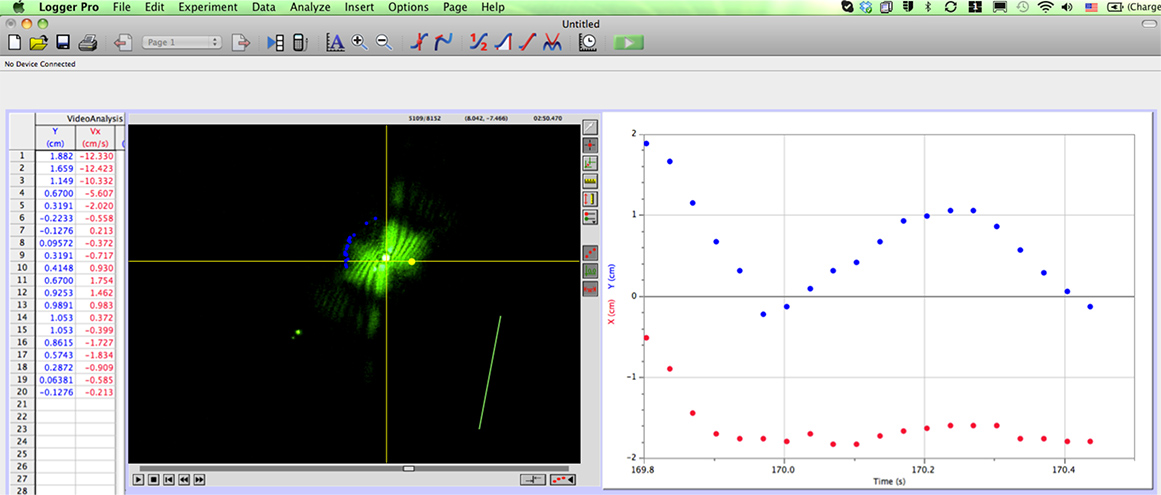The height and width of the screenshot is (495, 1161).
Task: Expand the Set Active Point menu
Action: click(x=590, y=216)
